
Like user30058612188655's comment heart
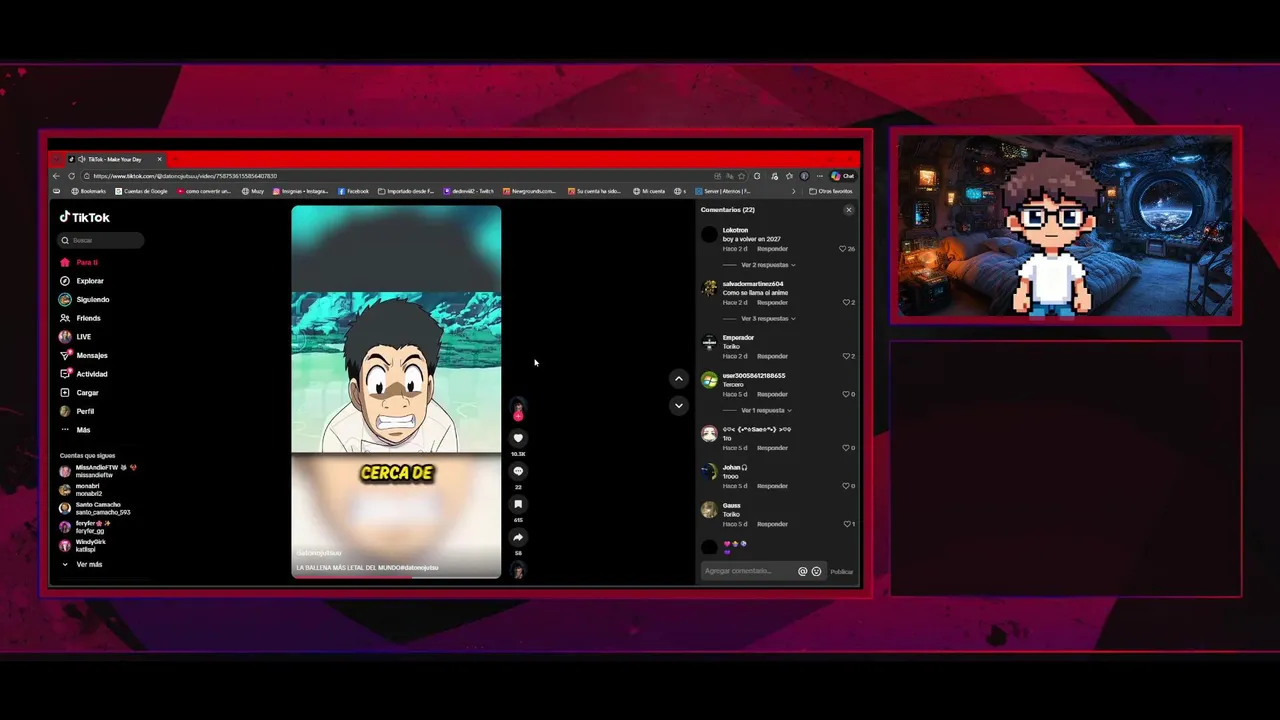pos(846,394)
